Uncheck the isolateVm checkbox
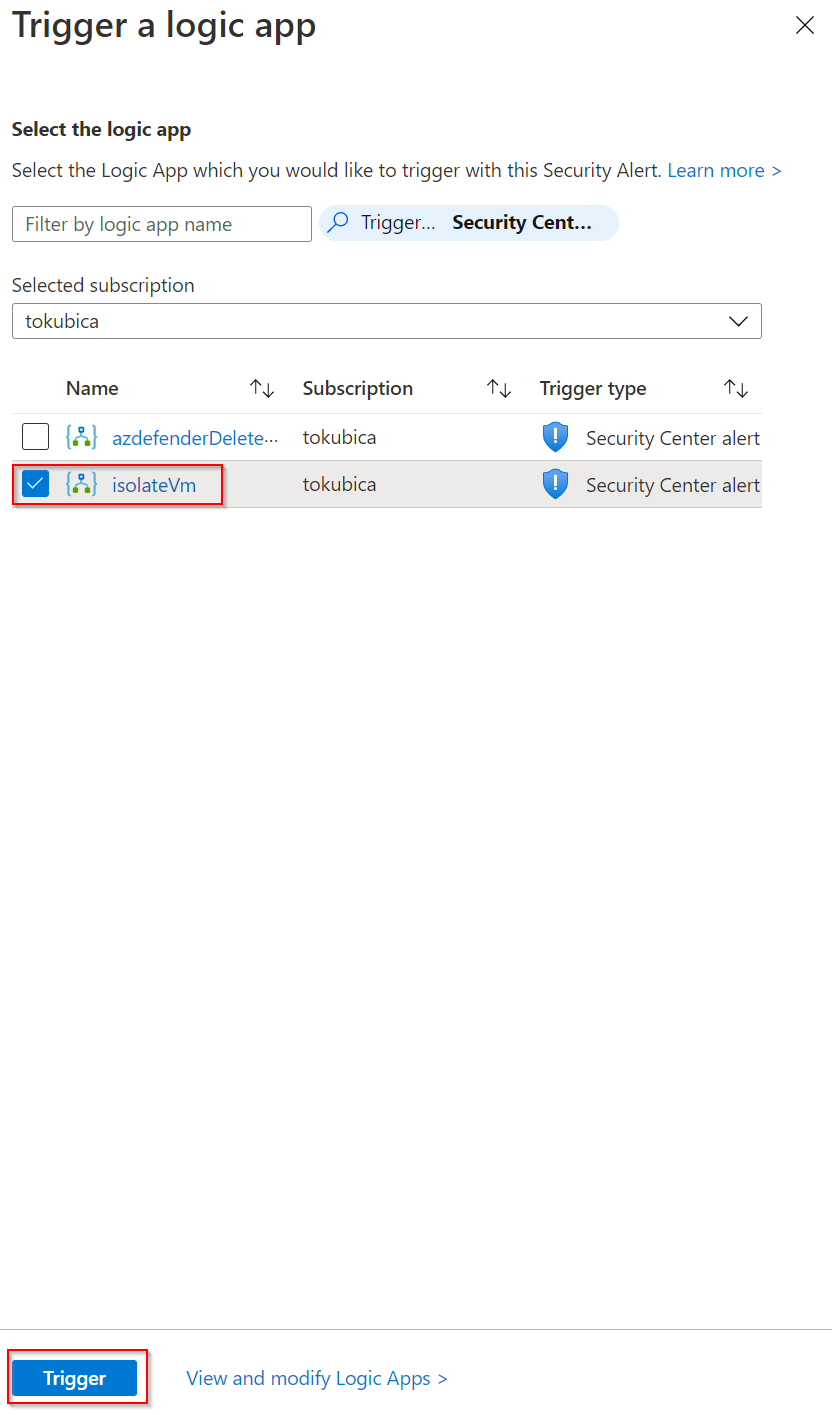832x1415 pixels. (35, 485)
